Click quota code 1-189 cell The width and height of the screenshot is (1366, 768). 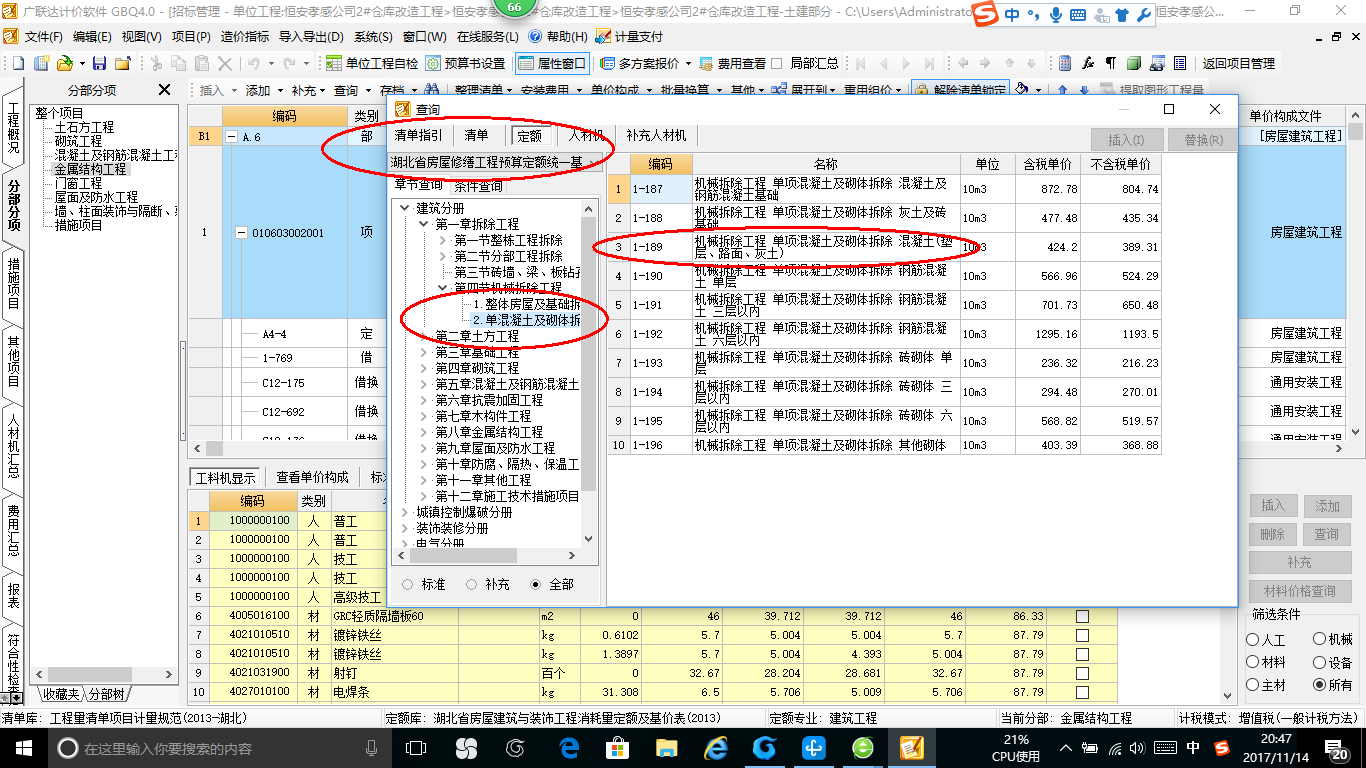[661, 247]
